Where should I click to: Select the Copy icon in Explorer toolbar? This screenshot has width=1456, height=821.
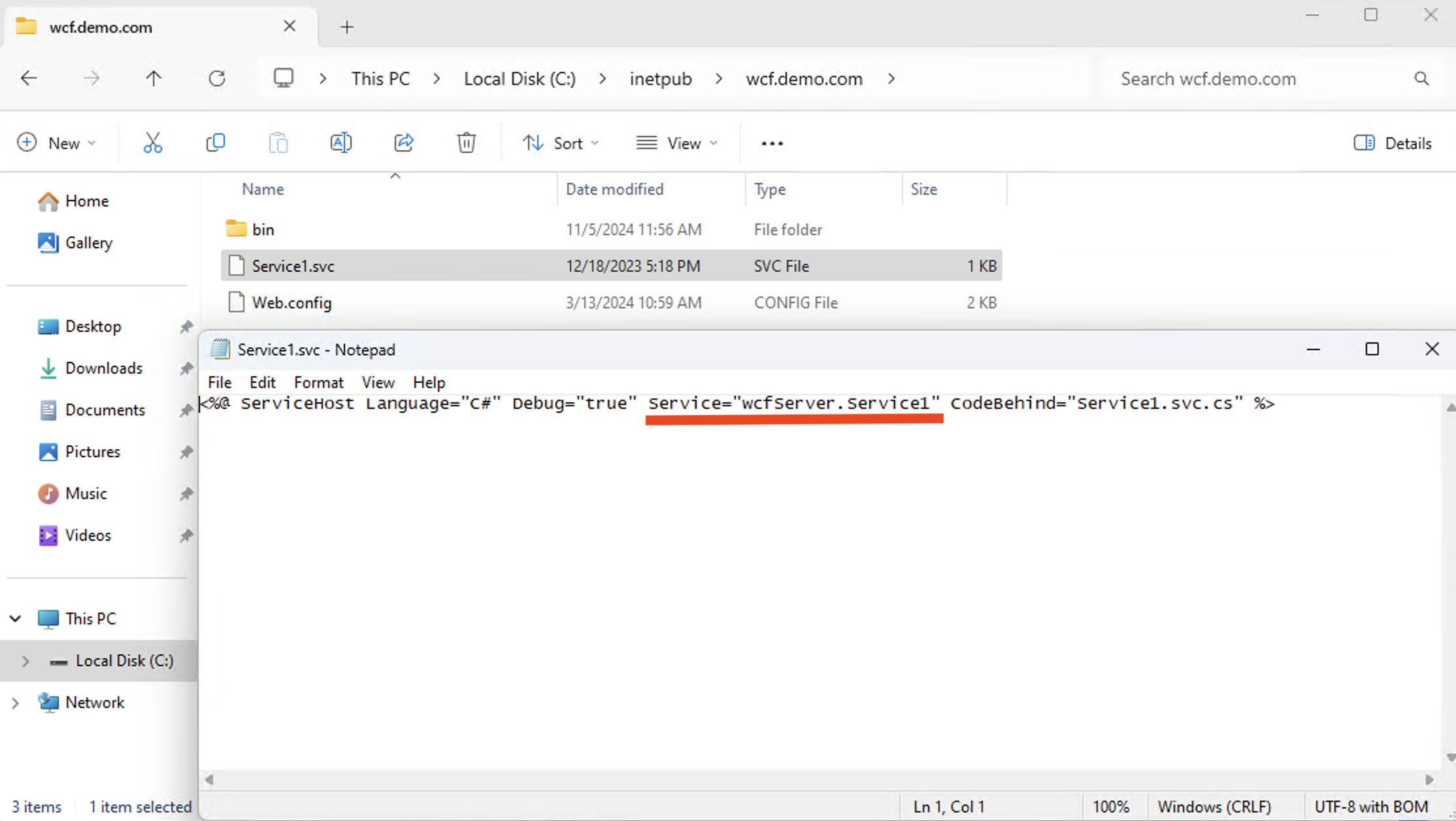pyautogui.click(x=216, y=143)
